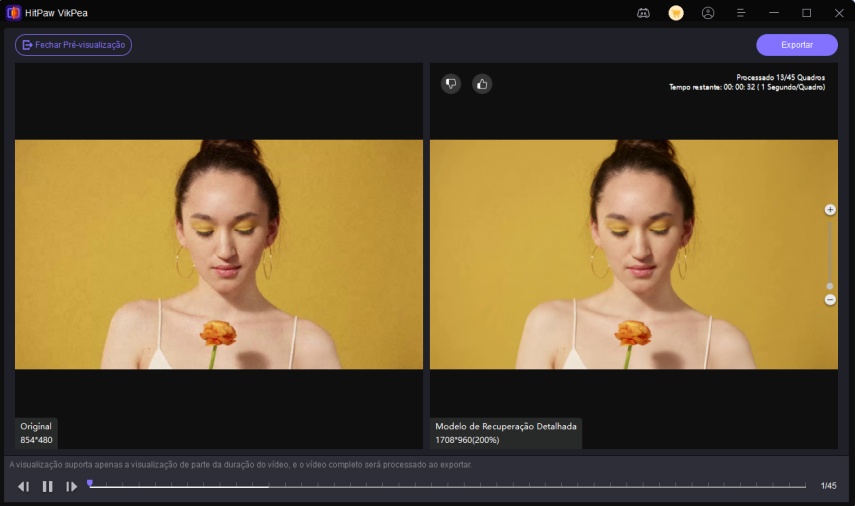Click Fechar Pré-visualização button

point(74,45)
